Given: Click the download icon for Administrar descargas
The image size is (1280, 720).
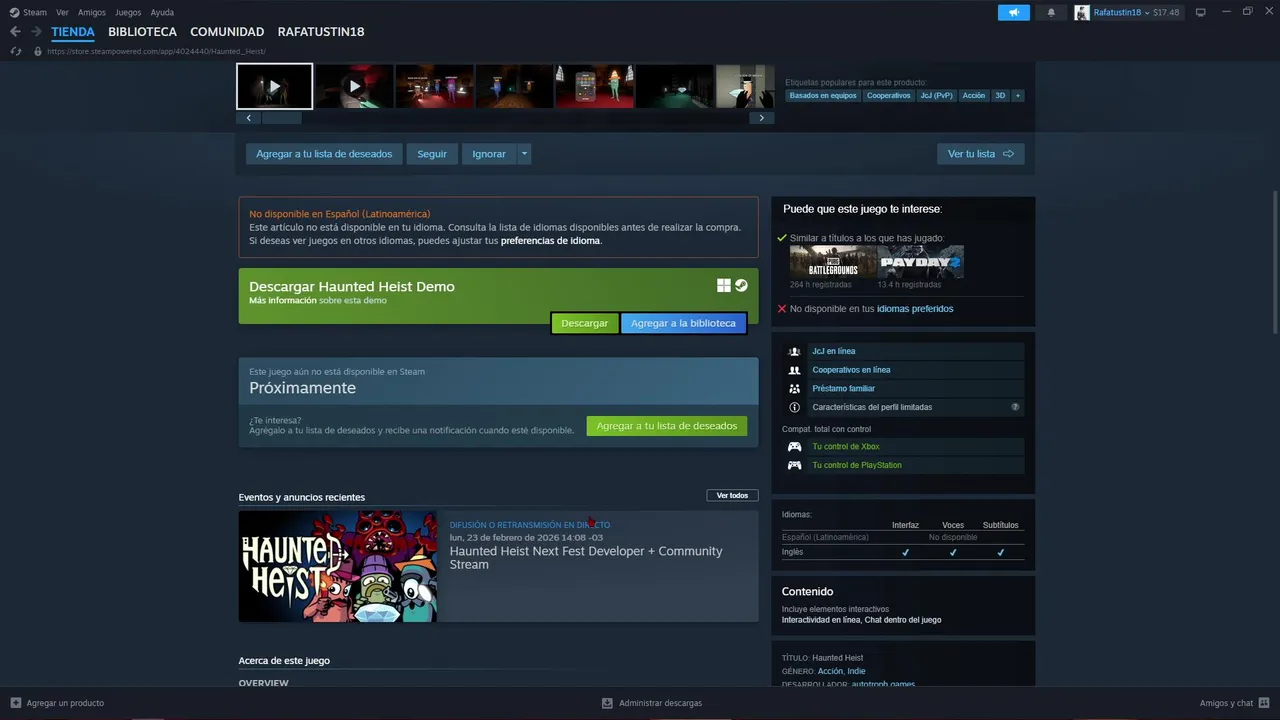Looking at the screenshot, I should click(607, 703).
